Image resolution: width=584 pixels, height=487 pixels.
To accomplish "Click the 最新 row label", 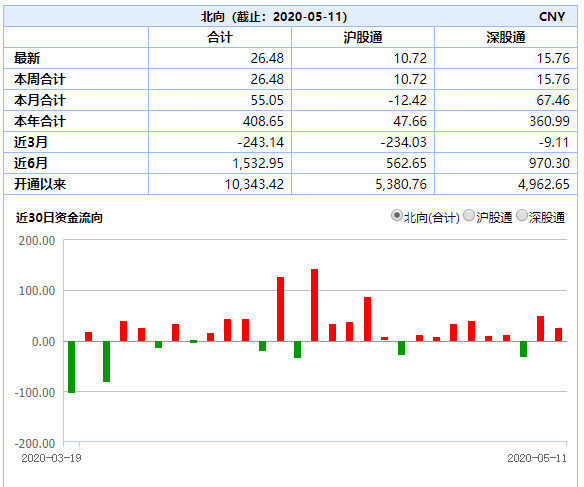I will click(27, 58).
